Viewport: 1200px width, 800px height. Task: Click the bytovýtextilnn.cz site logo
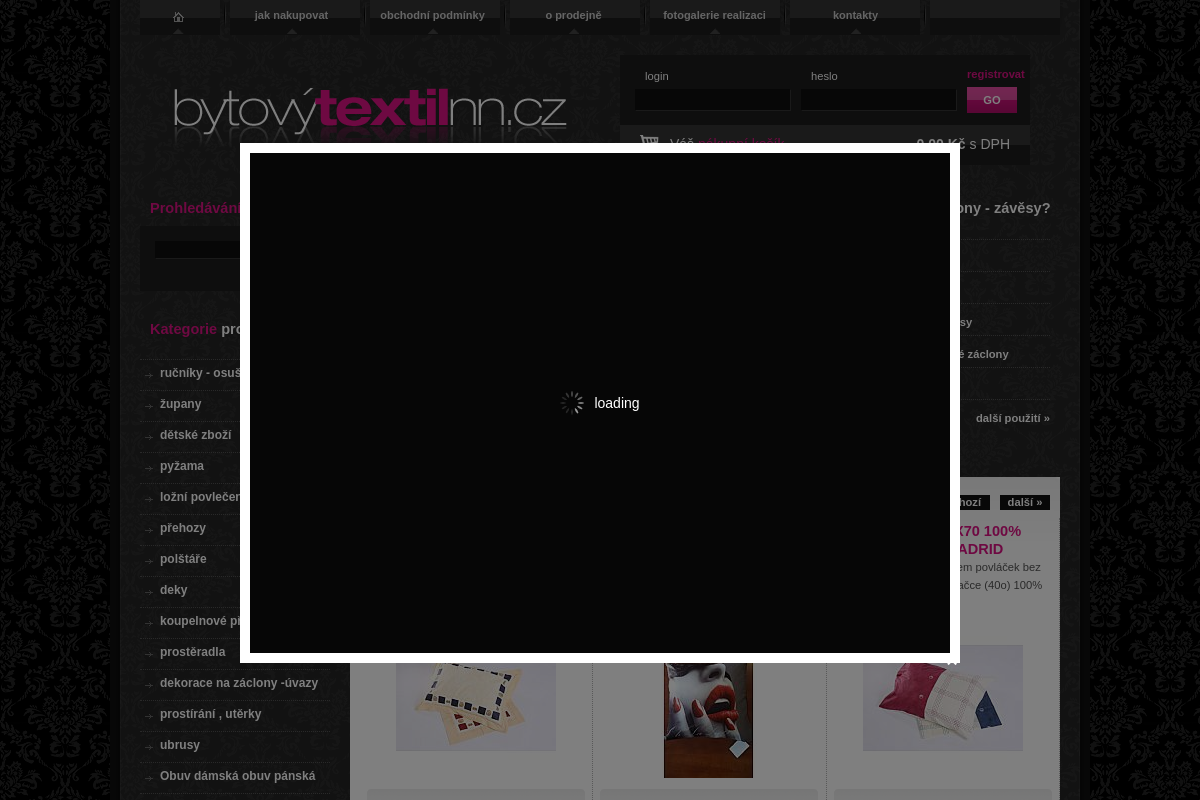click(x=370, y=114)
